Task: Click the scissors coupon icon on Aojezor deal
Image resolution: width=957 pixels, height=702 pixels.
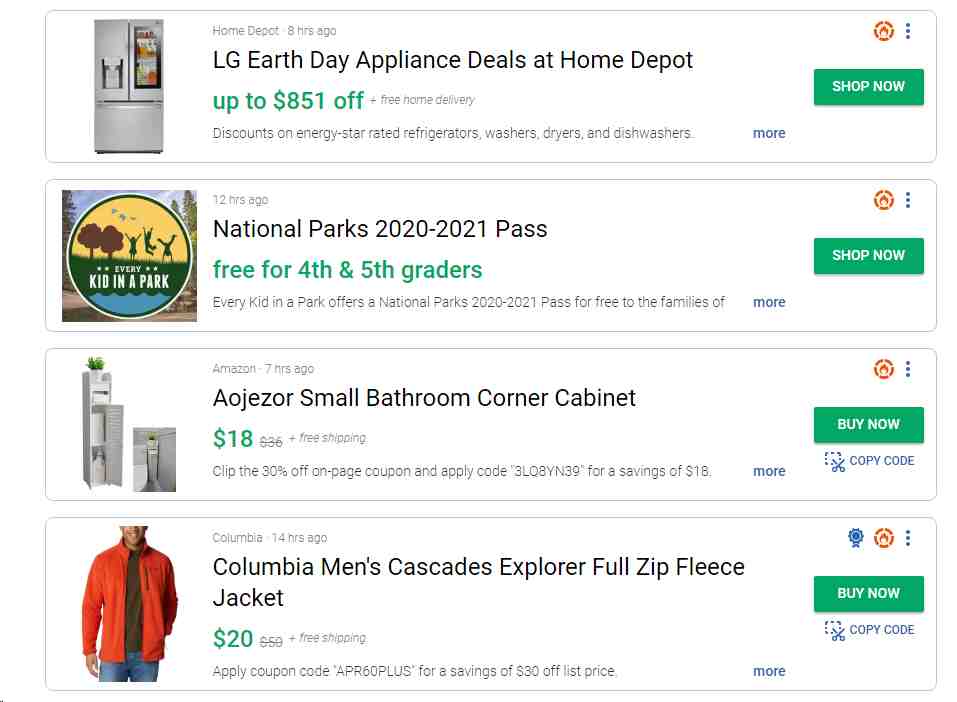Action: click(835, 461)
